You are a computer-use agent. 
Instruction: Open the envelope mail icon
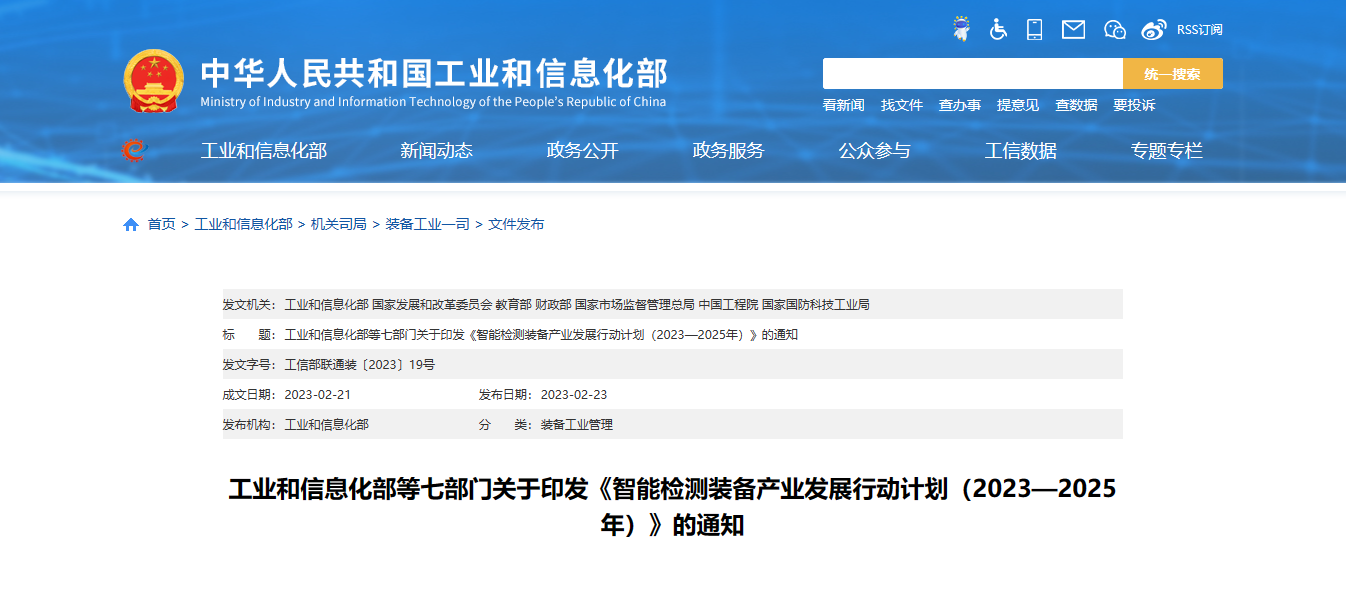pos(1073,29)
